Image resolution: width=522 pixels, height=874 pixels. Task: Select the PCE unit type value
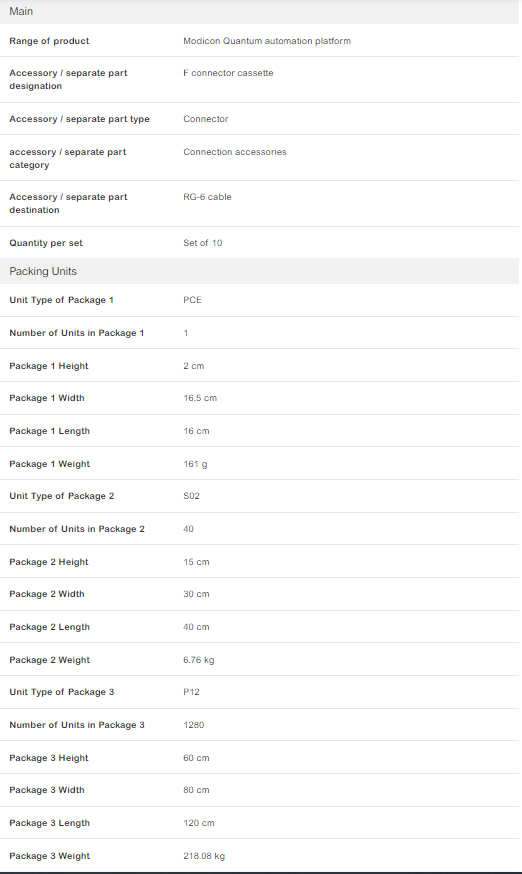192,300
